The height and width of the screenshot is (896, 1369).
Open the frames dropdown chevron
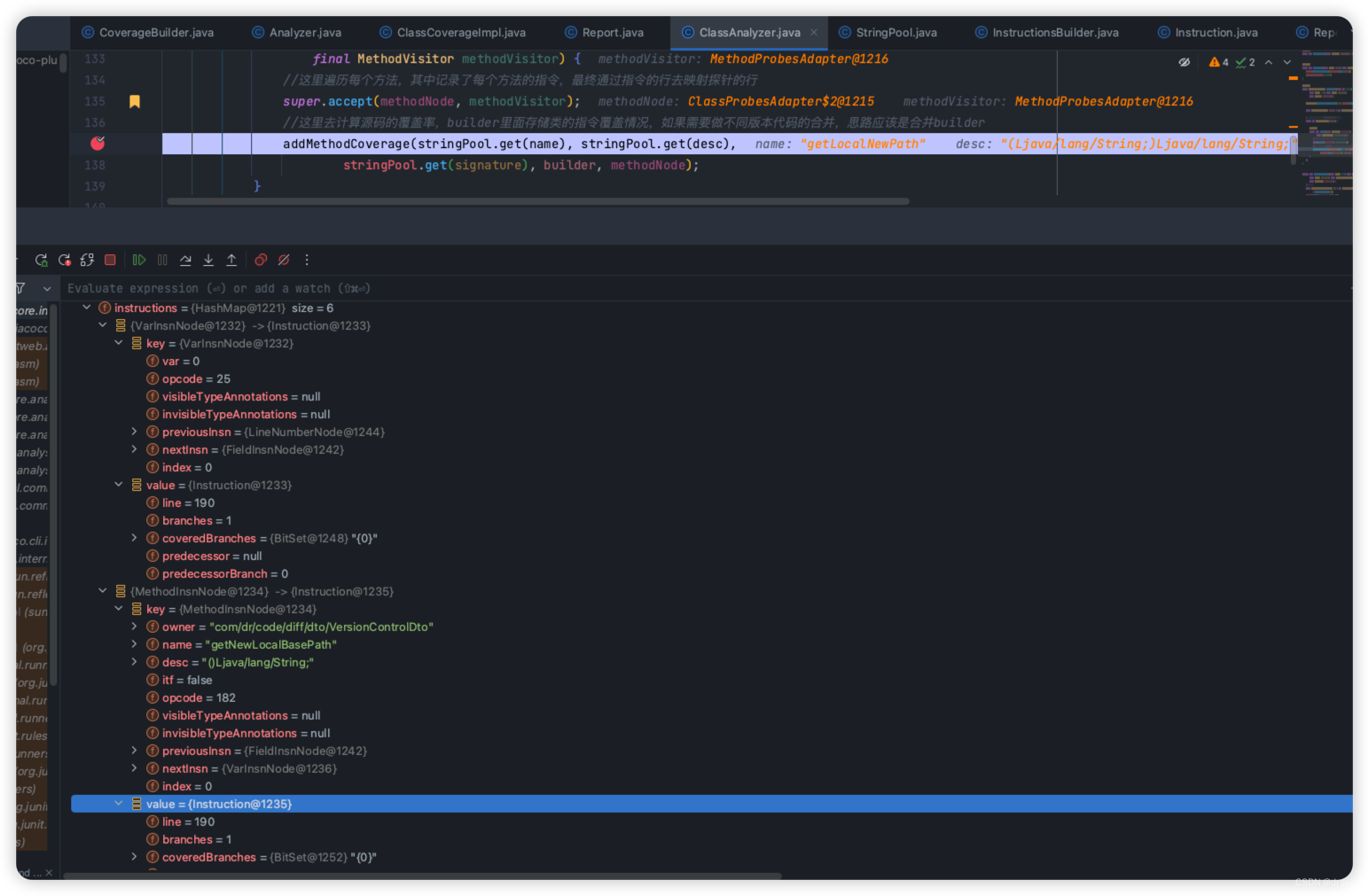(47, 288)
